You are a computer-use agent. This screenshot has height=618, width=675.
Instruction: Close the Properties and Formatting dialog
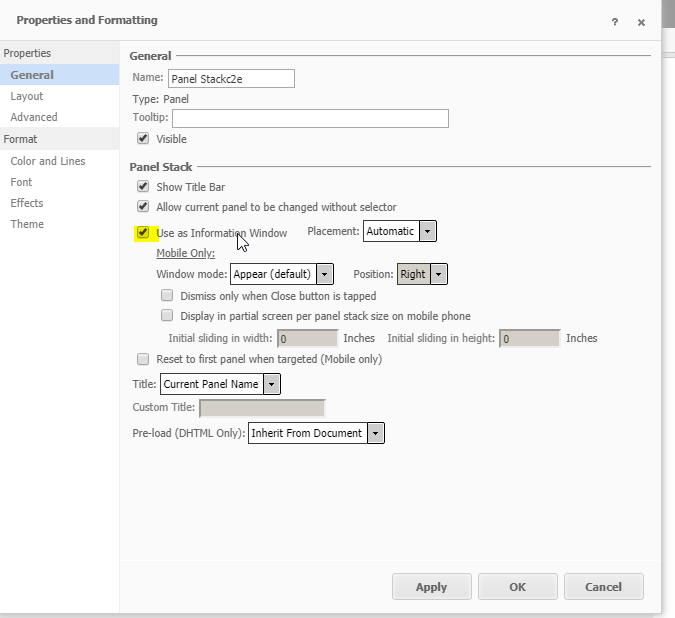pos(641,22)
